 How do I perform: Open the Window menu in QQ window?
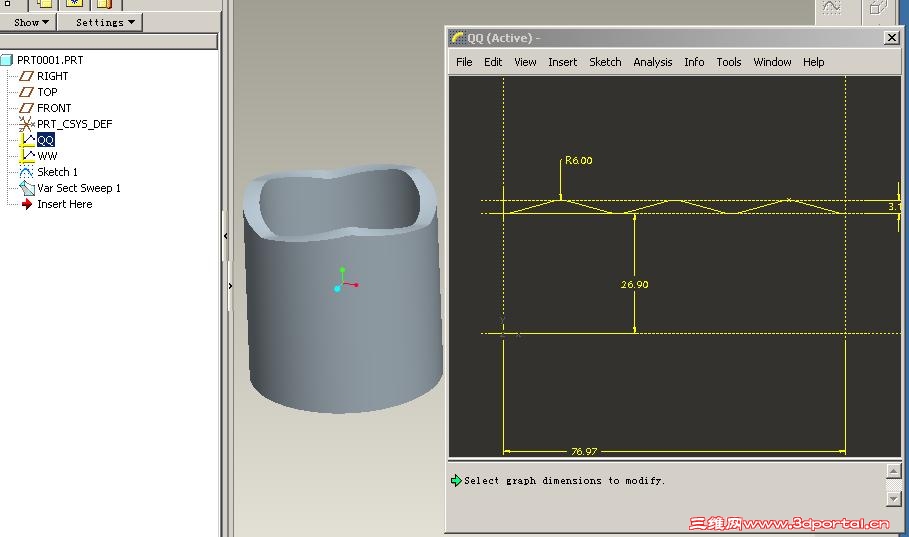pyautogui.click(x=772, y=62)
